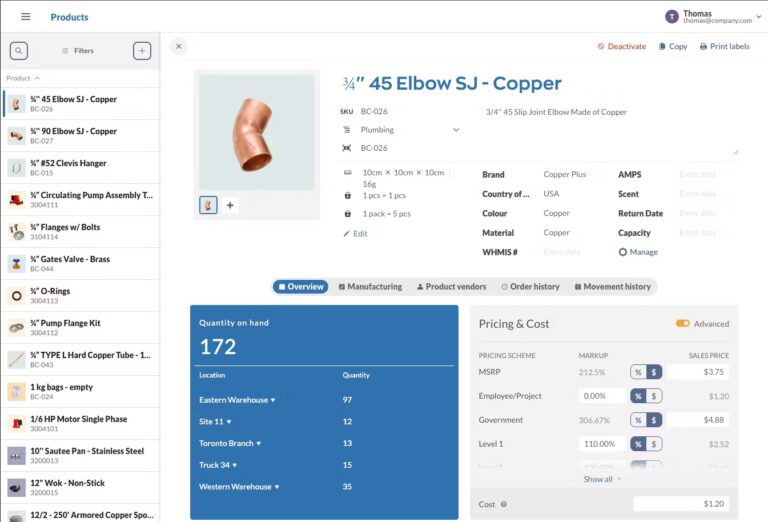Click package icon beside 1 pcs = 1 pcs
The image size is (768, 522).
coord(348,195)
